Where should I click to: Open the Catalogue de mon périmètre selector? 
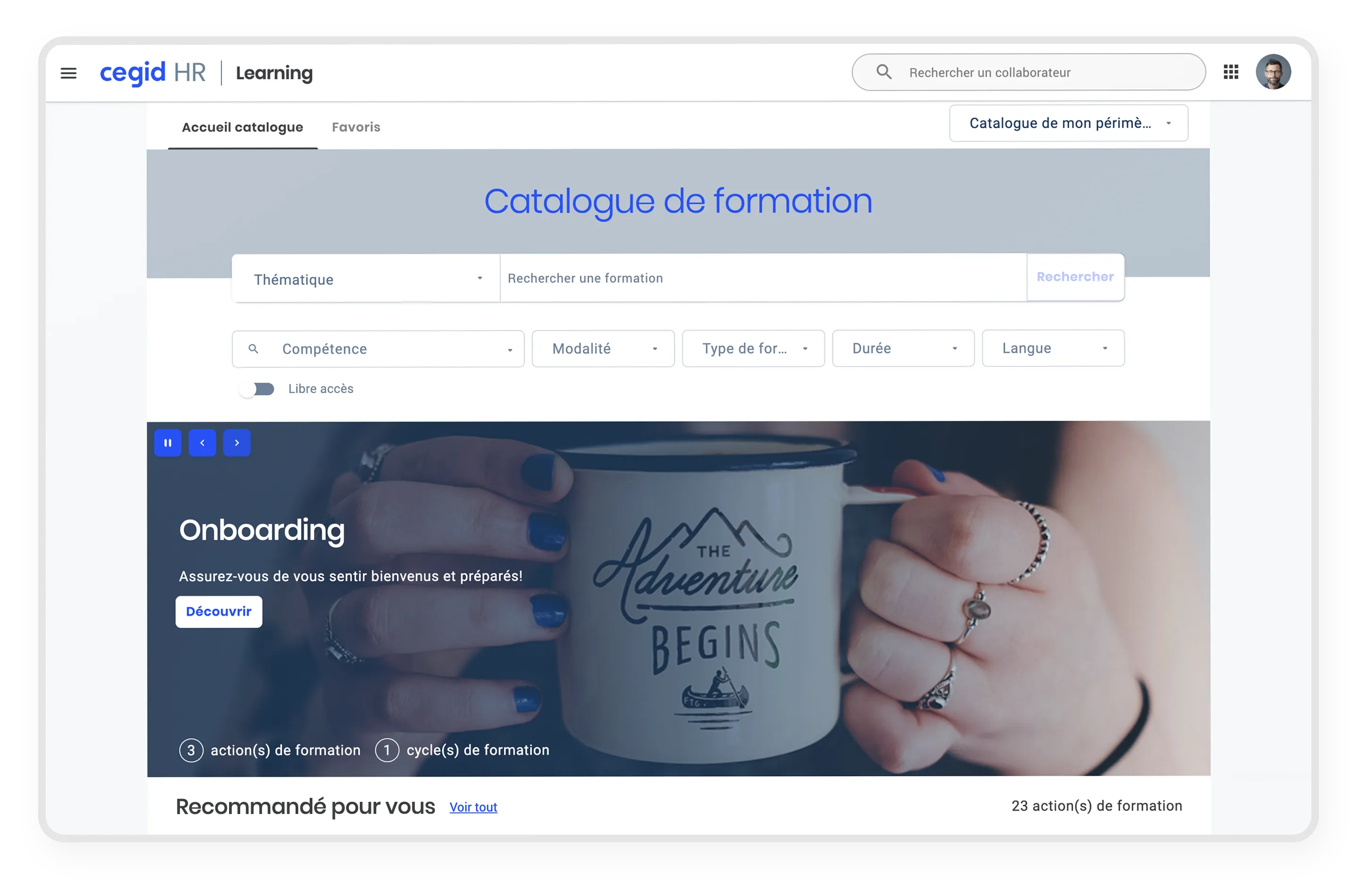click(x=1068, y=124)
